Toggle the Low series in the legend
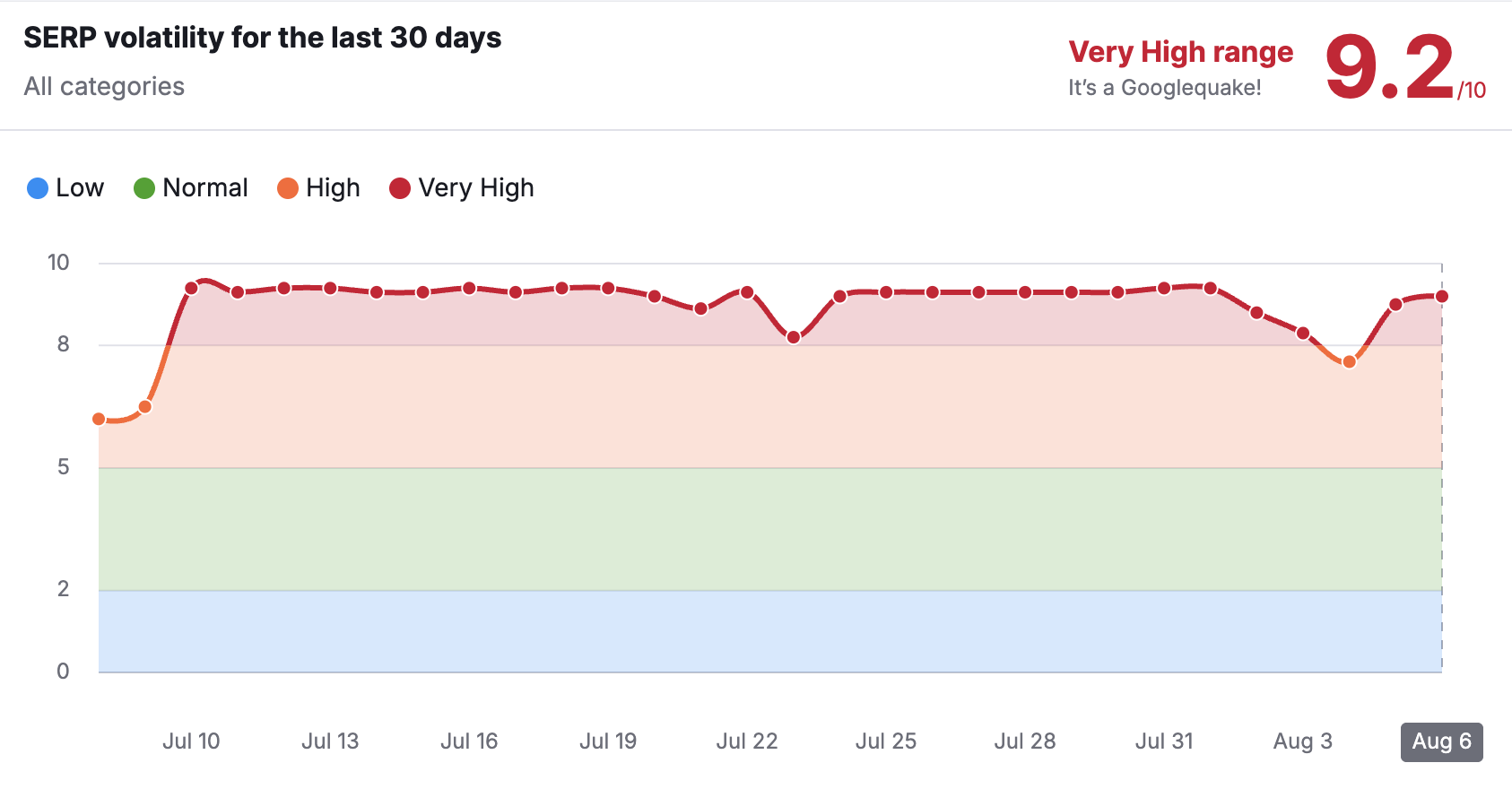This screenshot has height=789, width=1512. click(x=65, y=188)
